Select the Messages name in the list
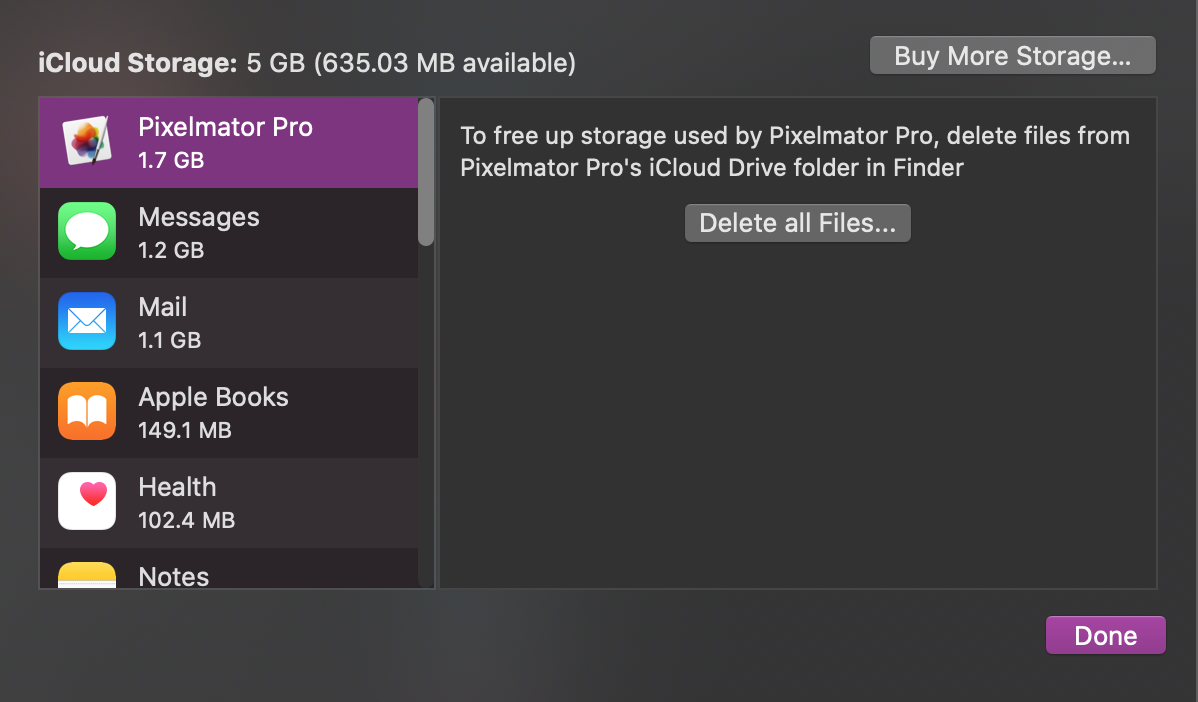 point(199,218)
